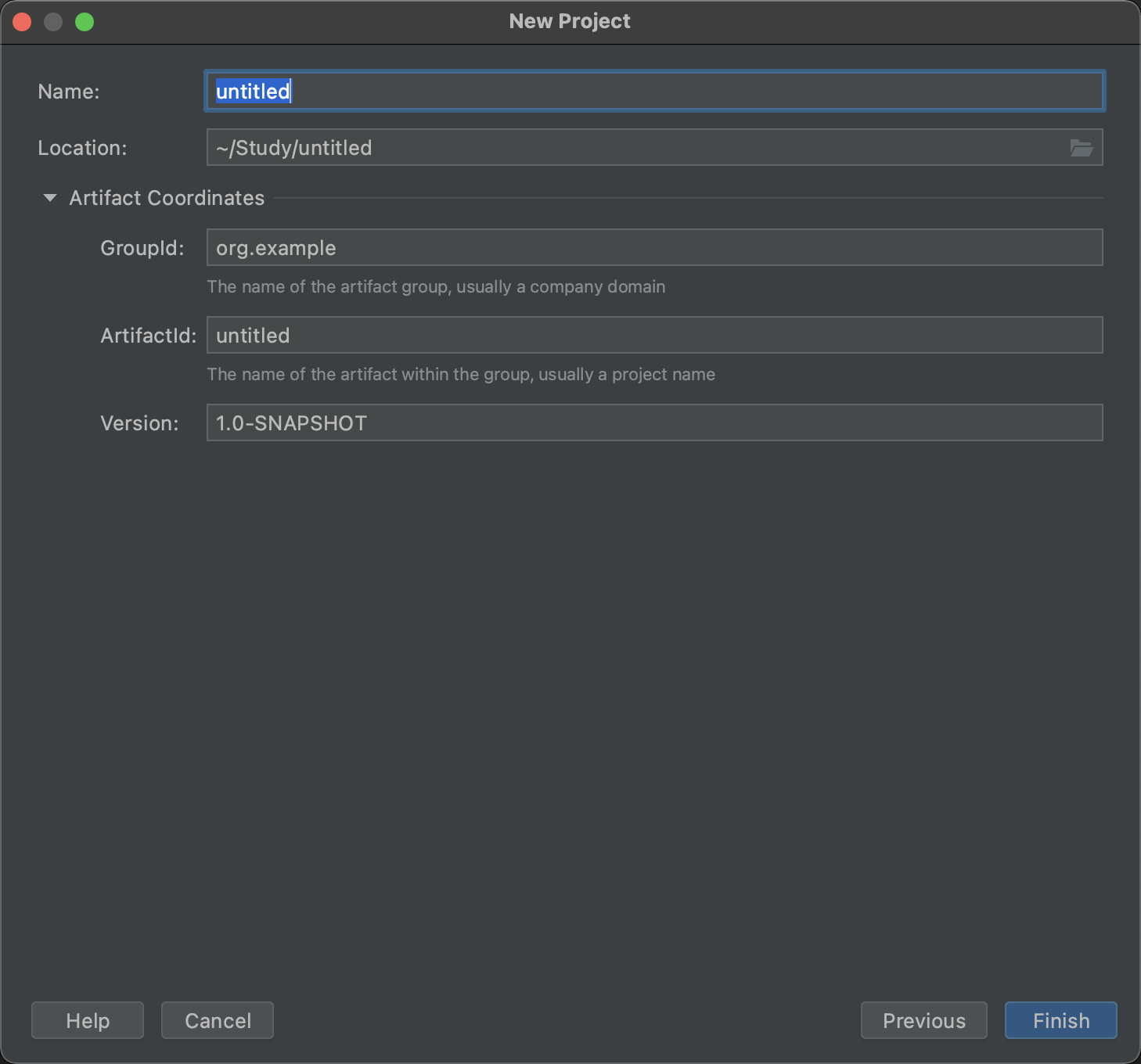1141x1064 pixels.
Task: Click the Name: label
Action: 69,92
